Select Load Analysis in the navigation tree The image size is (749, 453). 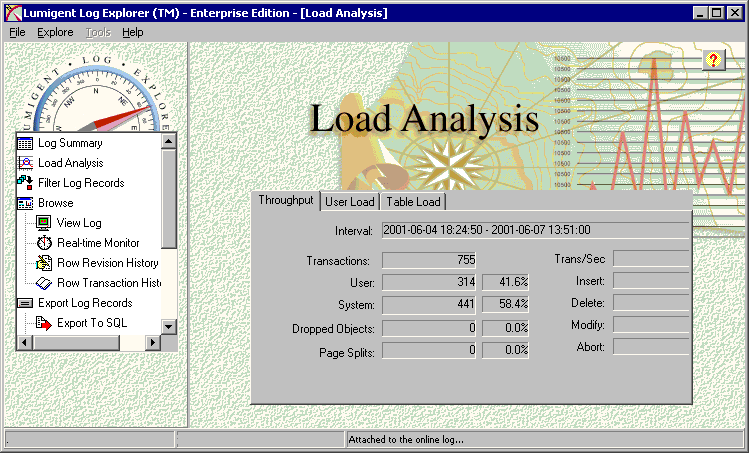[71, 163]
